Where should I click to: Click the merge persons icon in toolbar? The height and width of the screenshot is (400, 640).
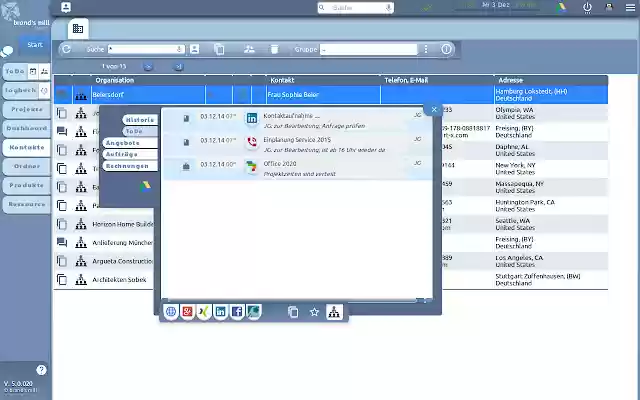click(249, 49)
